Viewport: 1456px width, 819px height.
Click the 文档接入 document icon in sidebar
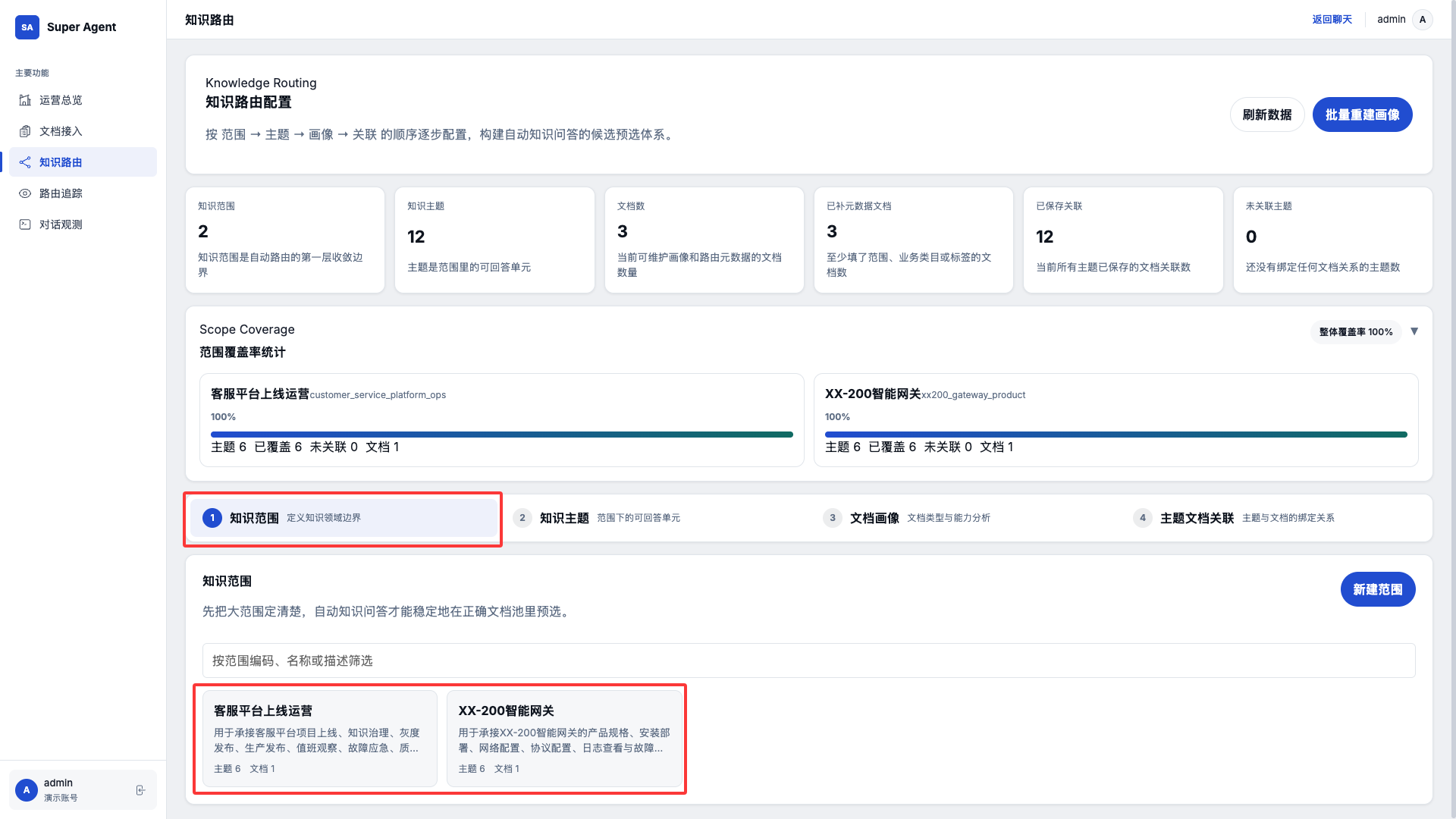pyautogui.click(x=25, y=131)
